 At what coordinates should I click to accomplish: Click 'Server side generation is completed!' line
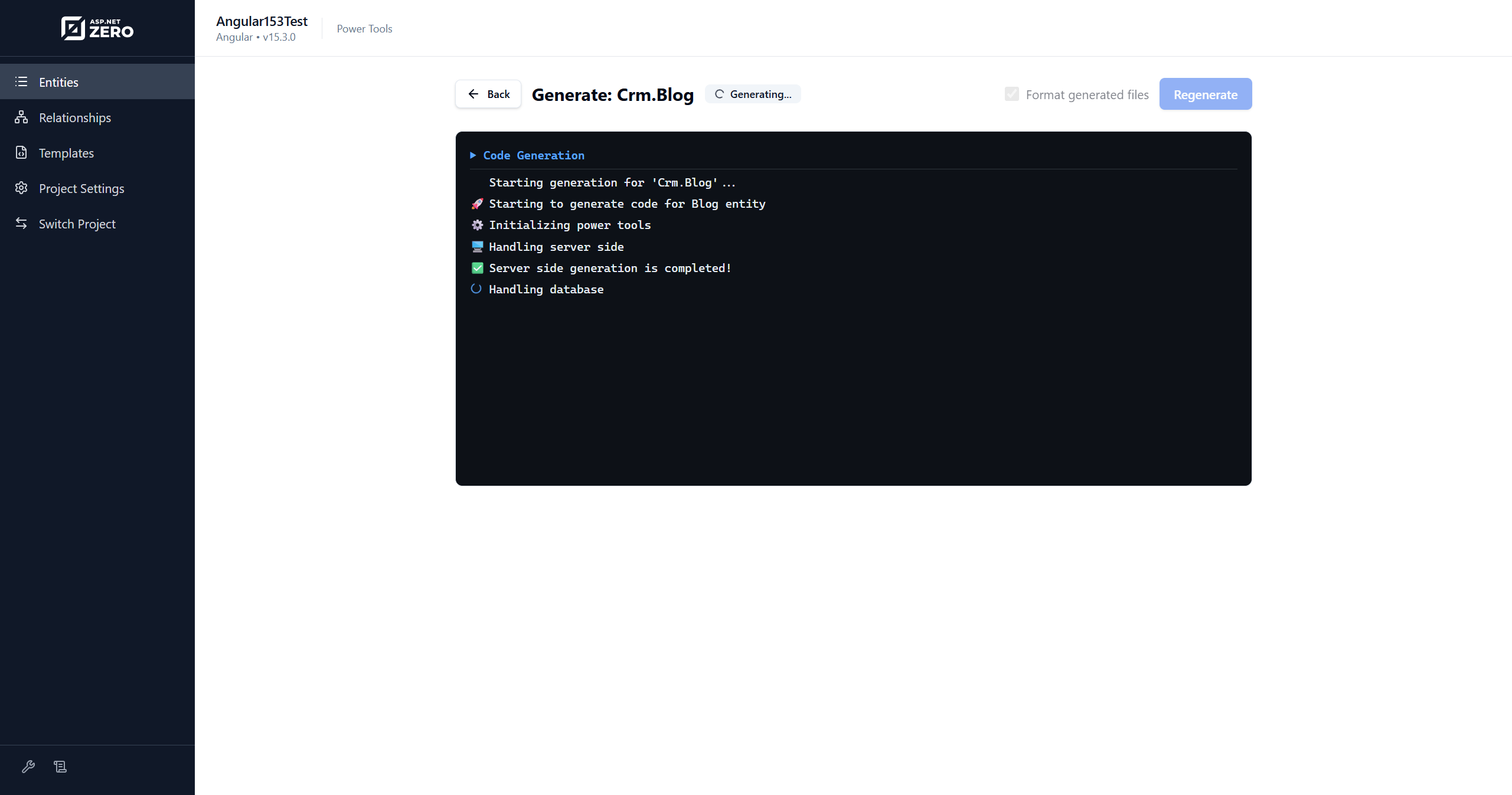coord(610,268)
